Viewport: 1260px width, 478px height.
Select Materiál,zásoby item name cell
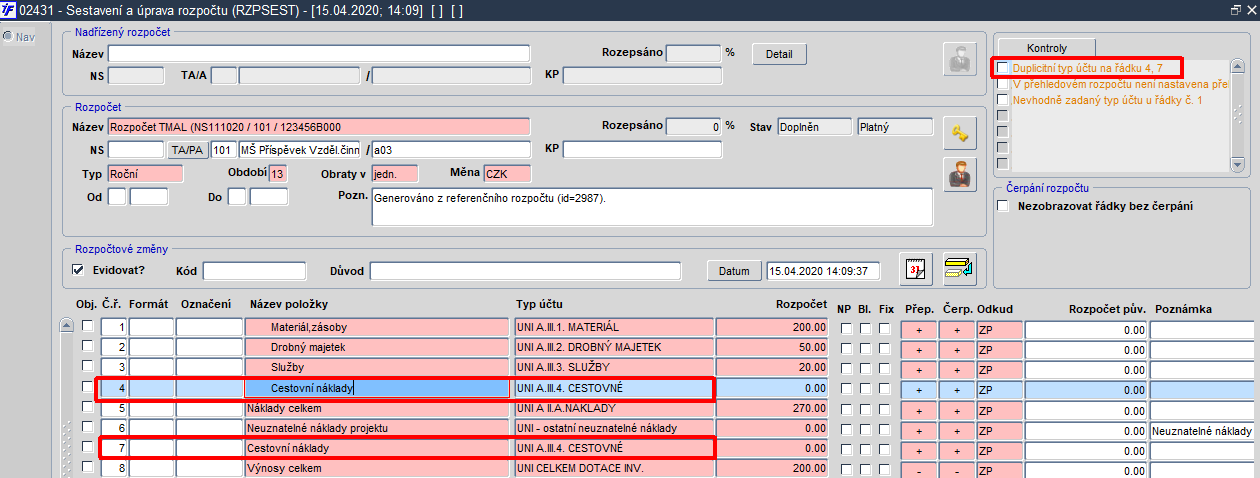(x=378, y=328)
